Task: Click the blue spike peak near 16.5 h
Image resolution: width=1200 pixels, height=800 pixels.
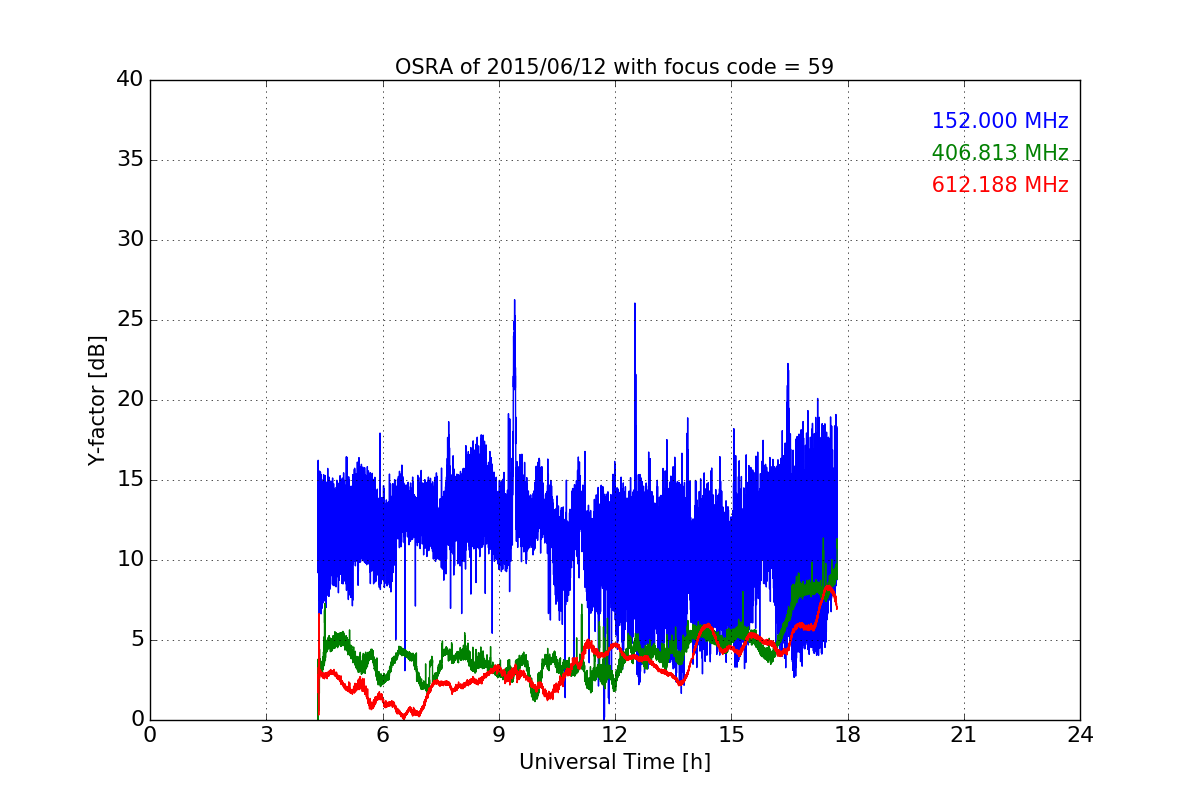Action: tap(788, 365)
